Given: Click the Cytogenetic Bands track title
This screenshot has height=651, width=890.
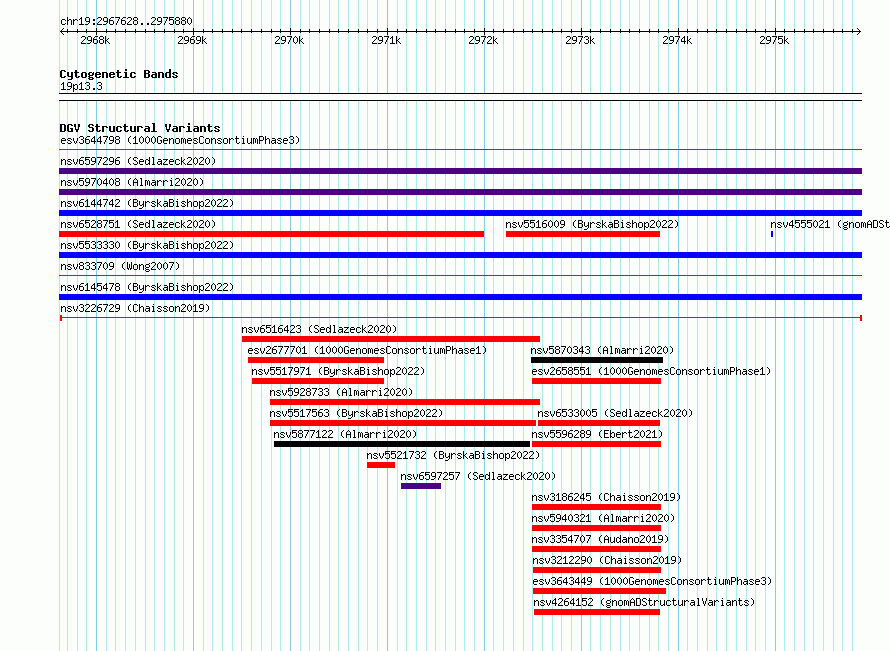Looking at the screenshot, I should coord(119,74).
